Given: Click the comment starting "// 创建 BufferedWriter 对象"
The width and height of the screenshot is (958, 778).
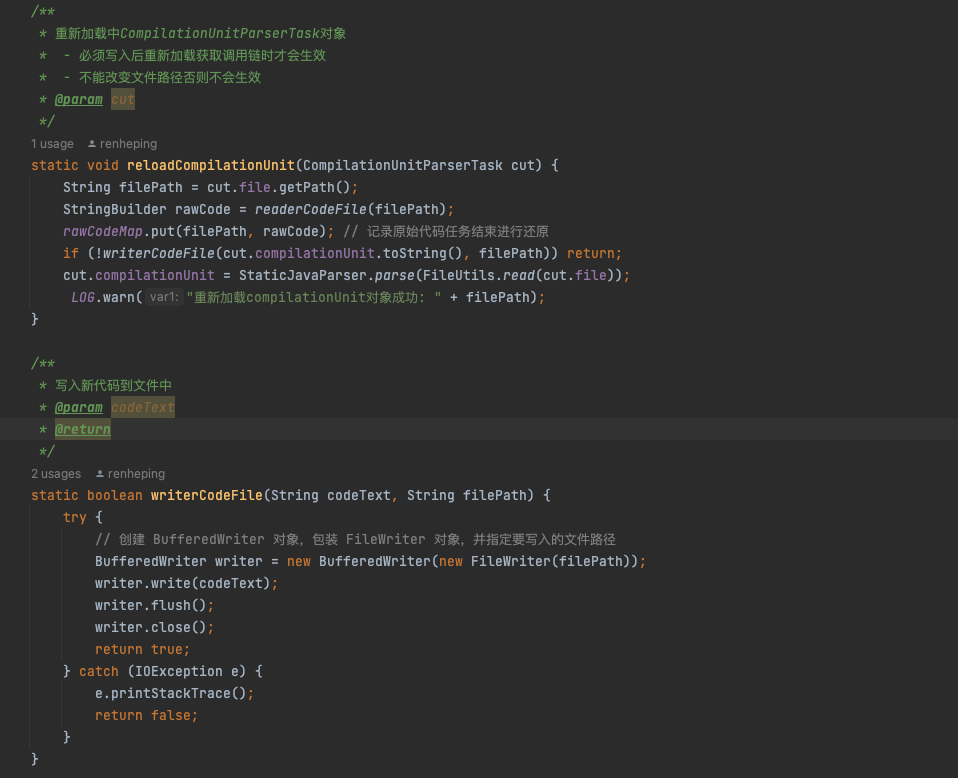Looking at the screenshot, I should click(355, 540).
